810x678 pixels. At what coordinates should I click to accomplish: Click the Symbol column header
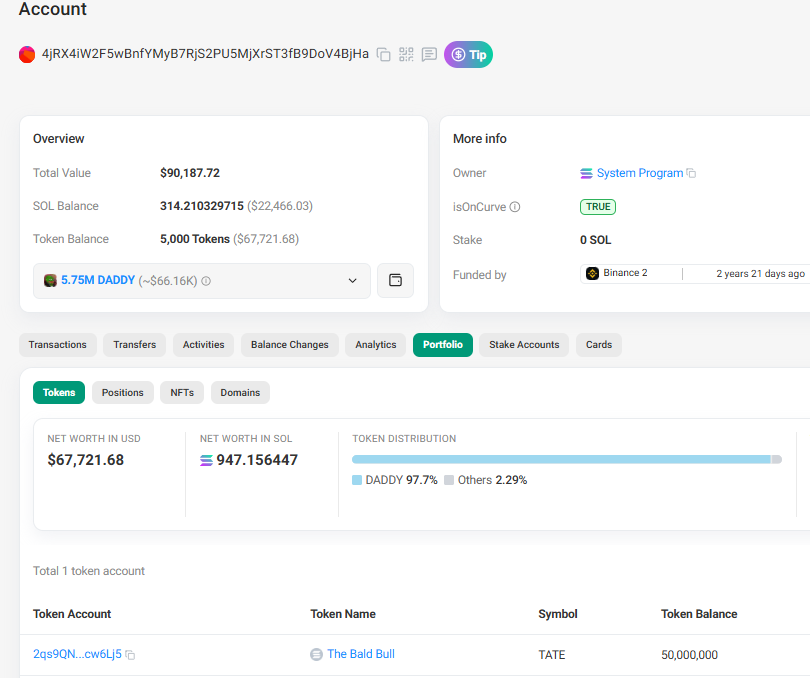pos(558,614)
